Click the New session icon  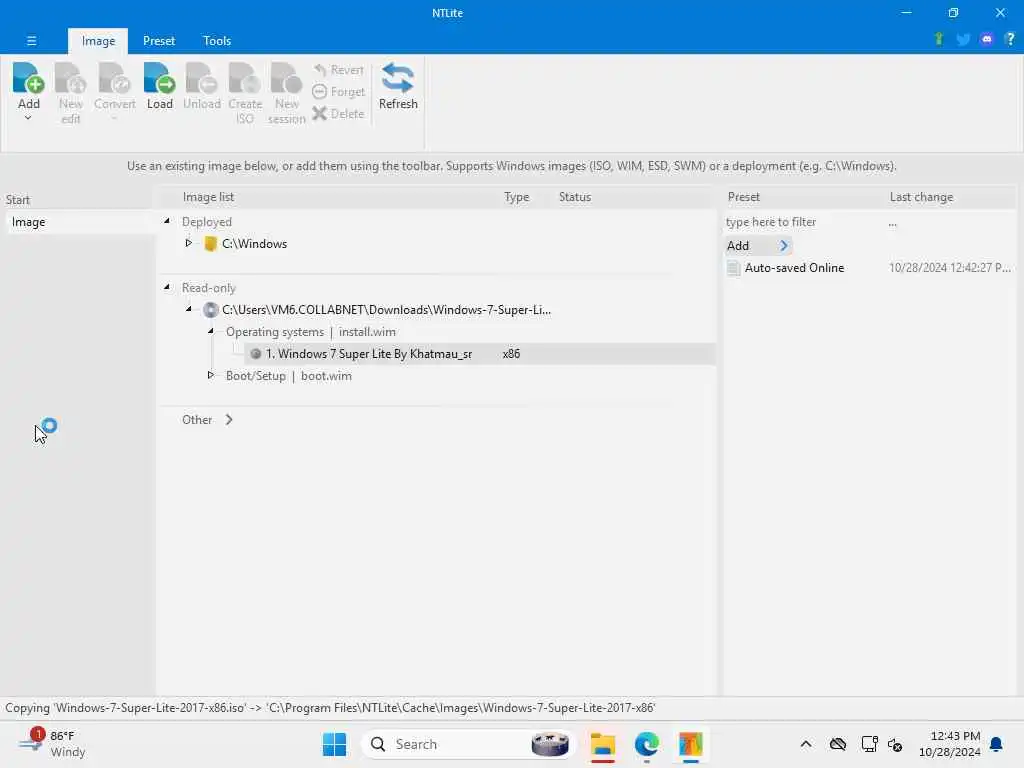pyautogui.click(x=286, y=93)
